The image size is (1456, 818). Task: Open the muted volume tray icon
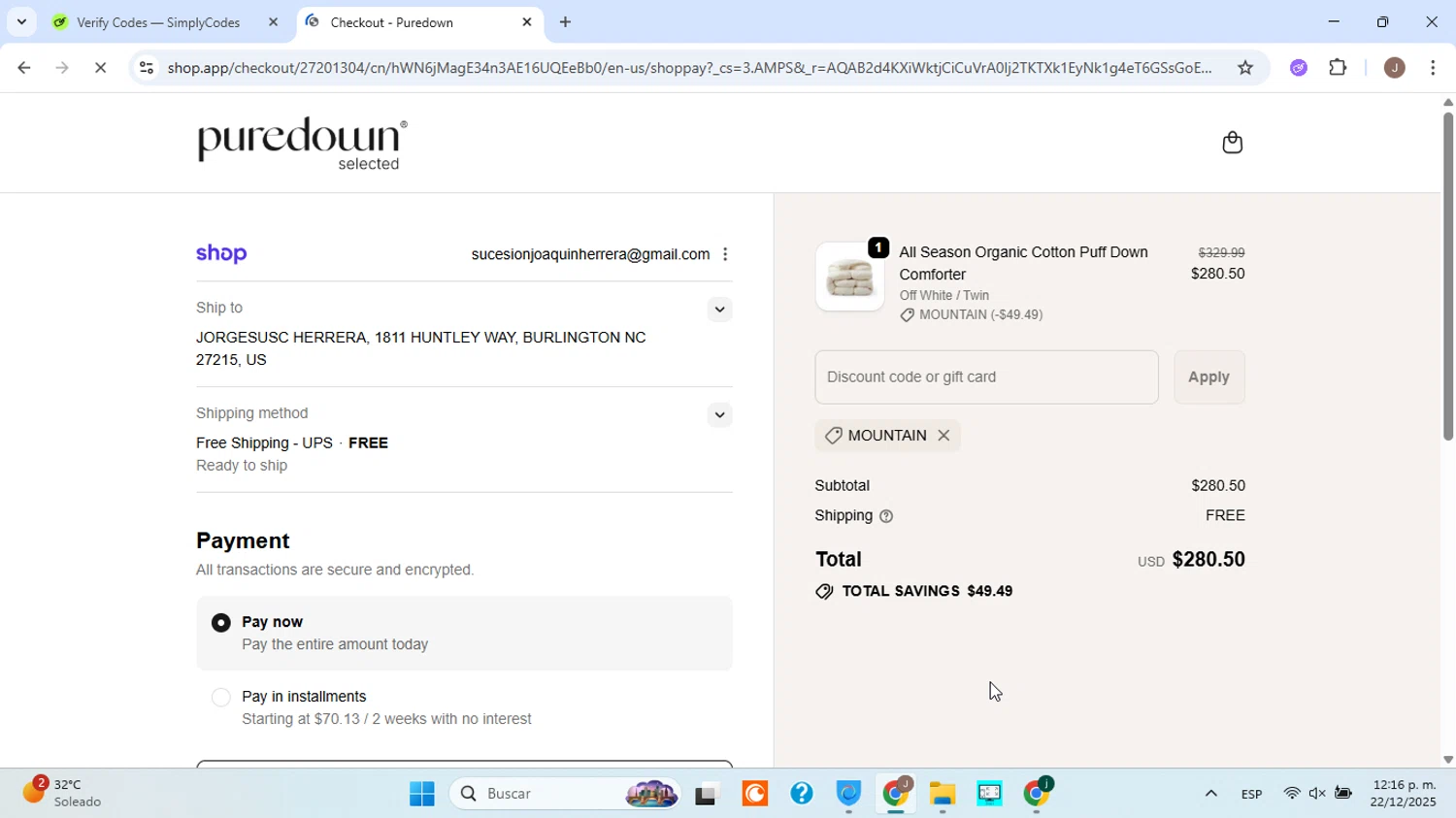click(x=1317, y=794)
